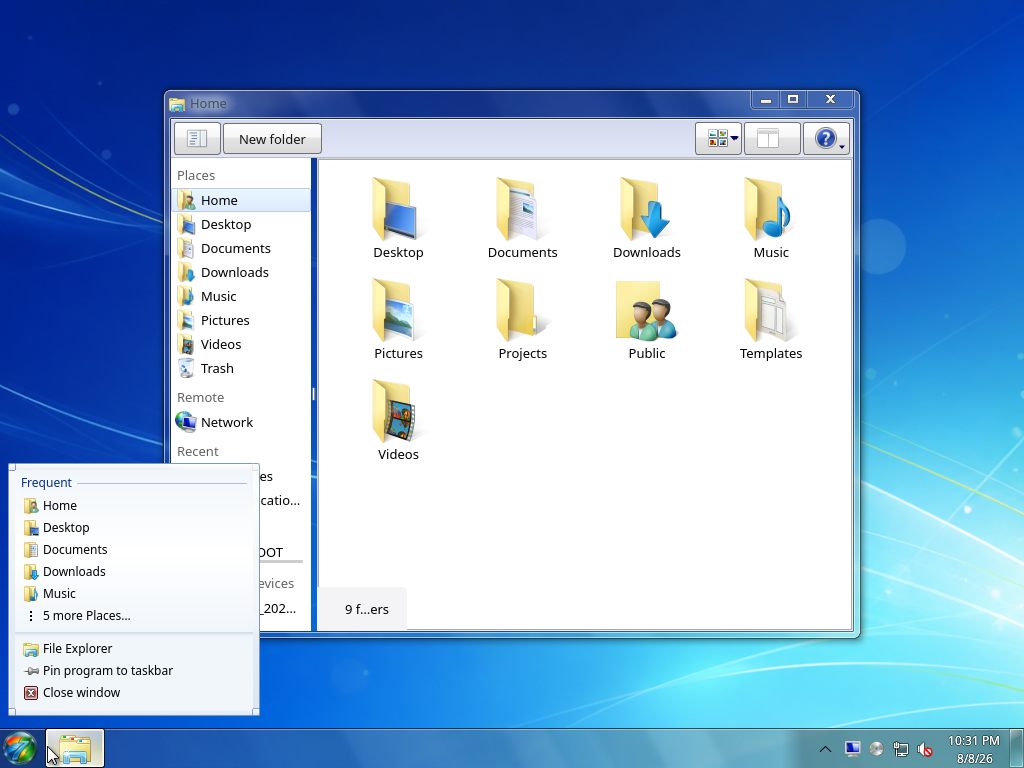Screen dimensions: 1024x768
Task: Click the File Explorer taskbar button
Action: pyautogui.click(x=75, y=748)
